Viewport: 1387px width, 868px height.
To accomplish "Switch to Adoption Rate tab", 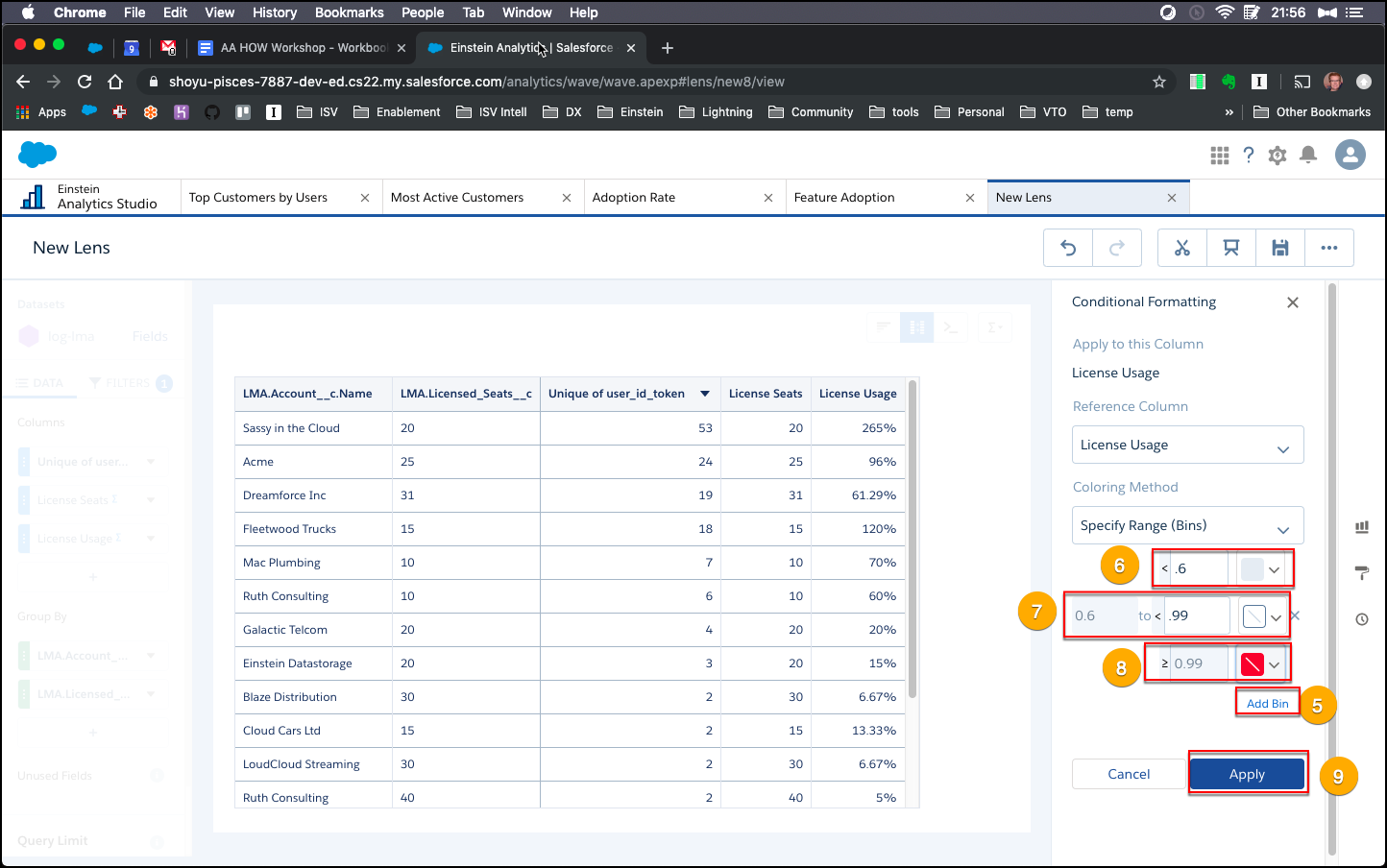I will pyautogui.click(x=634, y=198).
